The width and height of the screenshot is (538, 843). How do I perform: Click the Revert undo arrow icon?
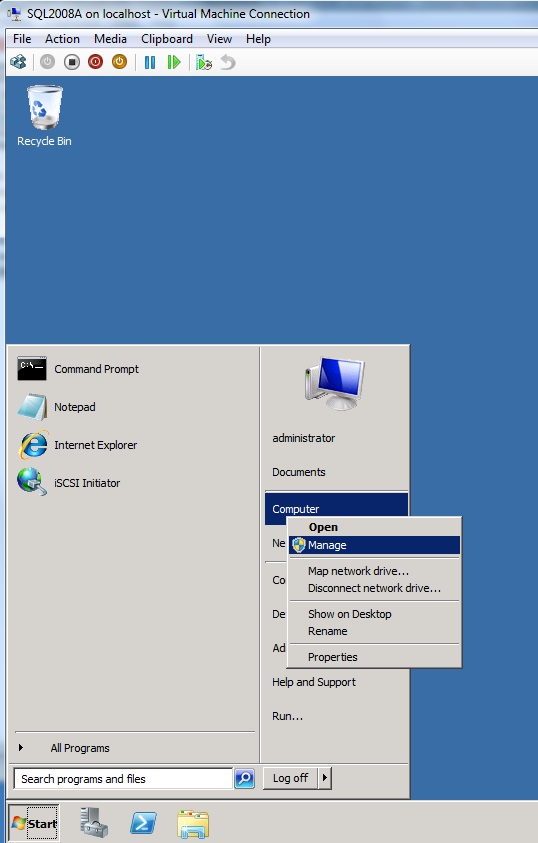coord(228,62)
